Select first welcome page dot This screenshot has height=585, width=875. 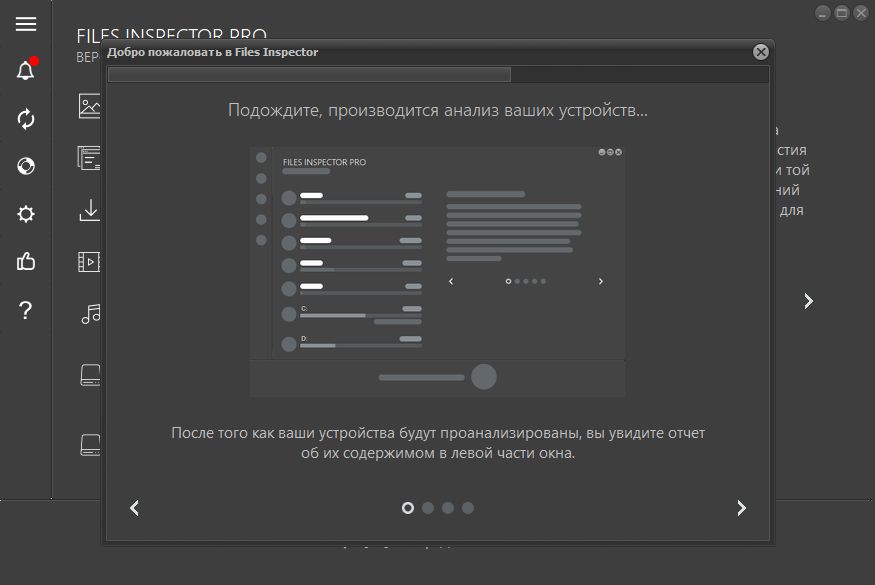point(408,508)
